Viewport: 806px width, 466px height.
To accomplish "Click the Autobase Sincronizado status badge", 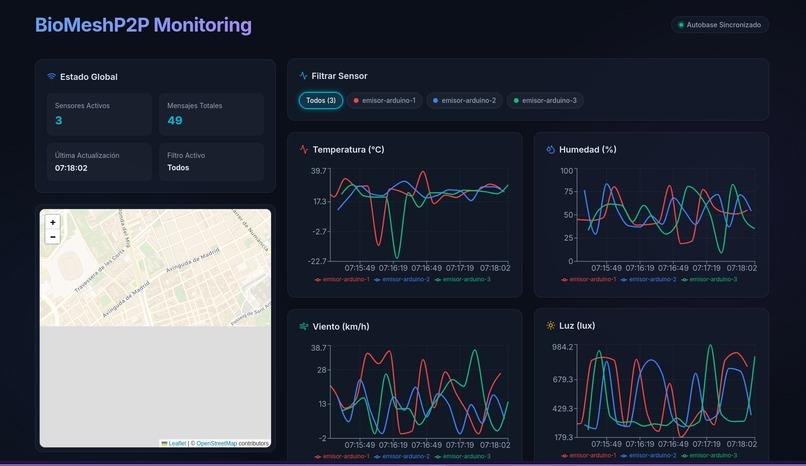I will (720, 25).
